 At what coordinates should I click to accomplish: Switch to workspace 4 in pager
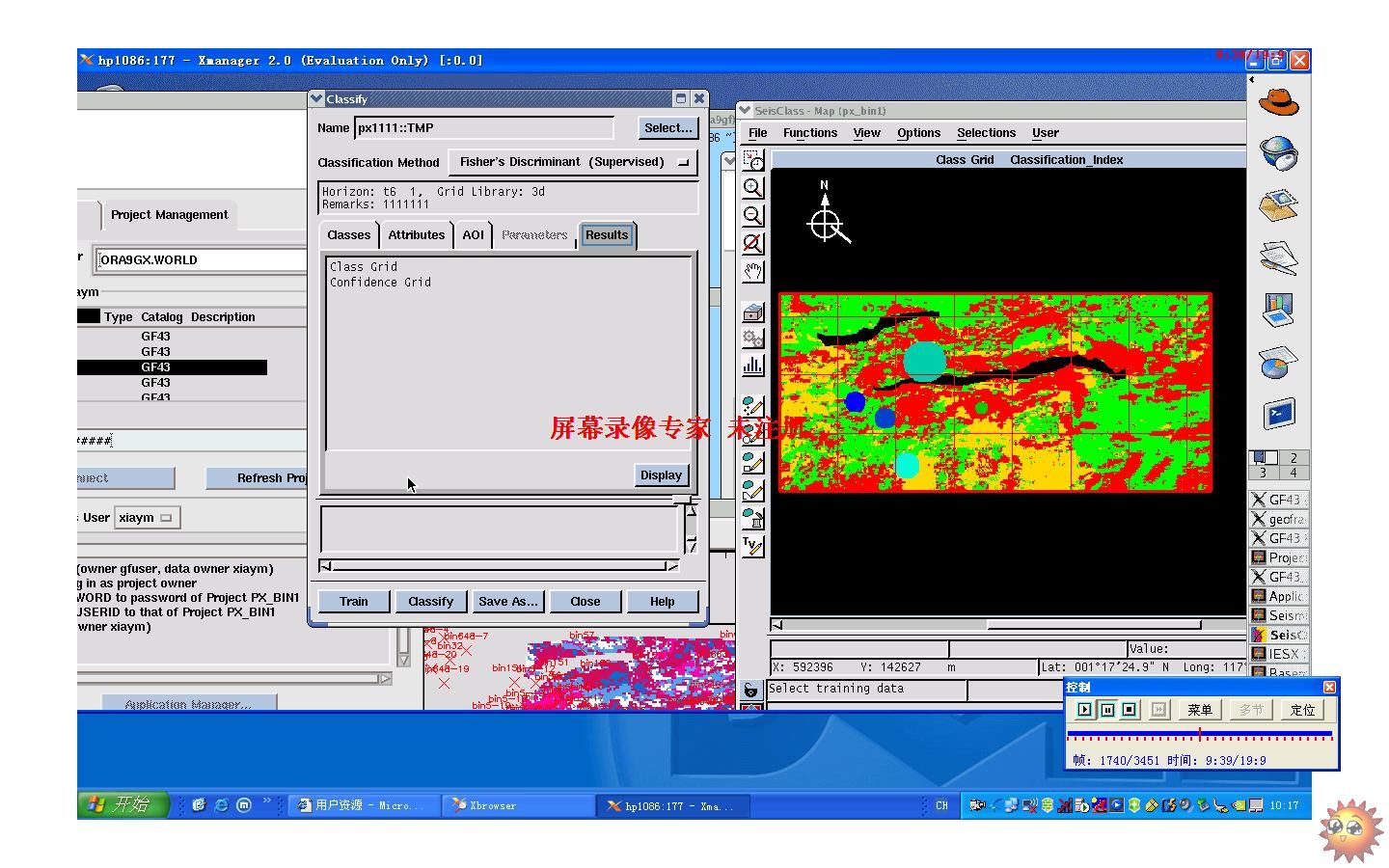click(1294, 473)
